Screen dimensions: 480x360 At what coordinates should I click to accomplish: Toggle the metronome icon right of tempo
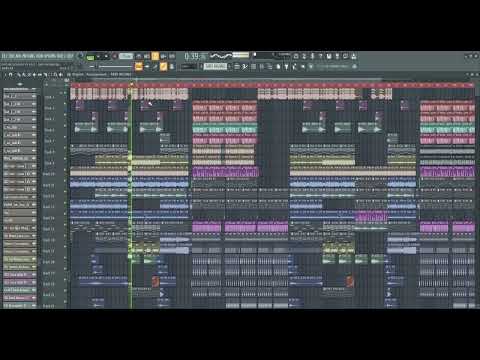(x=139, y=56)
